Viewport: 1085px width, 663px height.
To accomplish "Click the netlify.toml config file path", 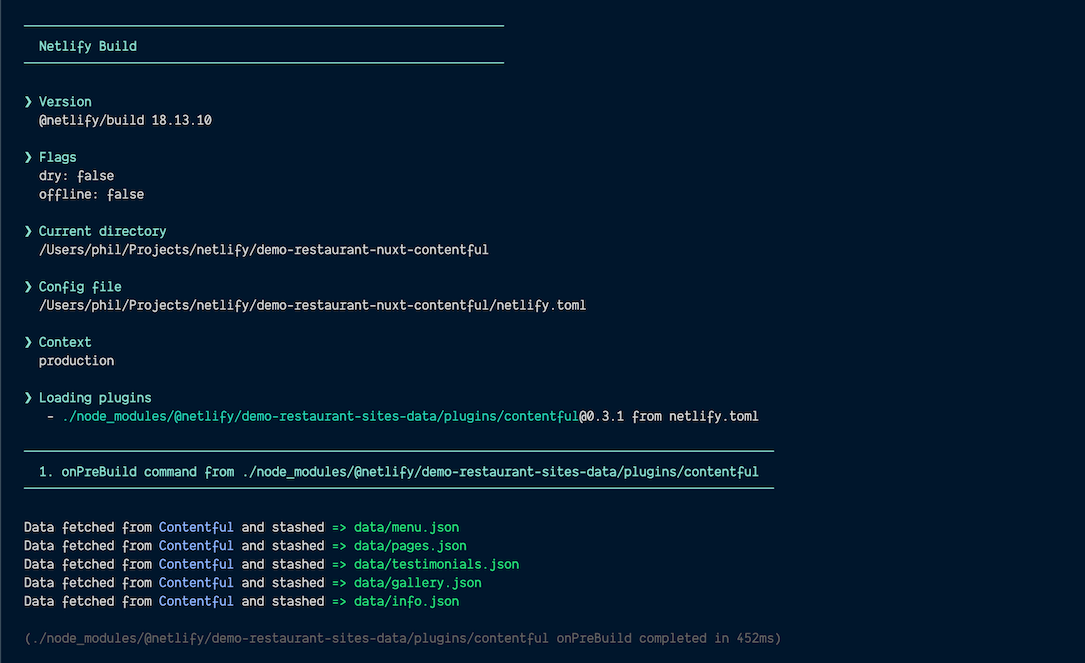I will (311, 305).
